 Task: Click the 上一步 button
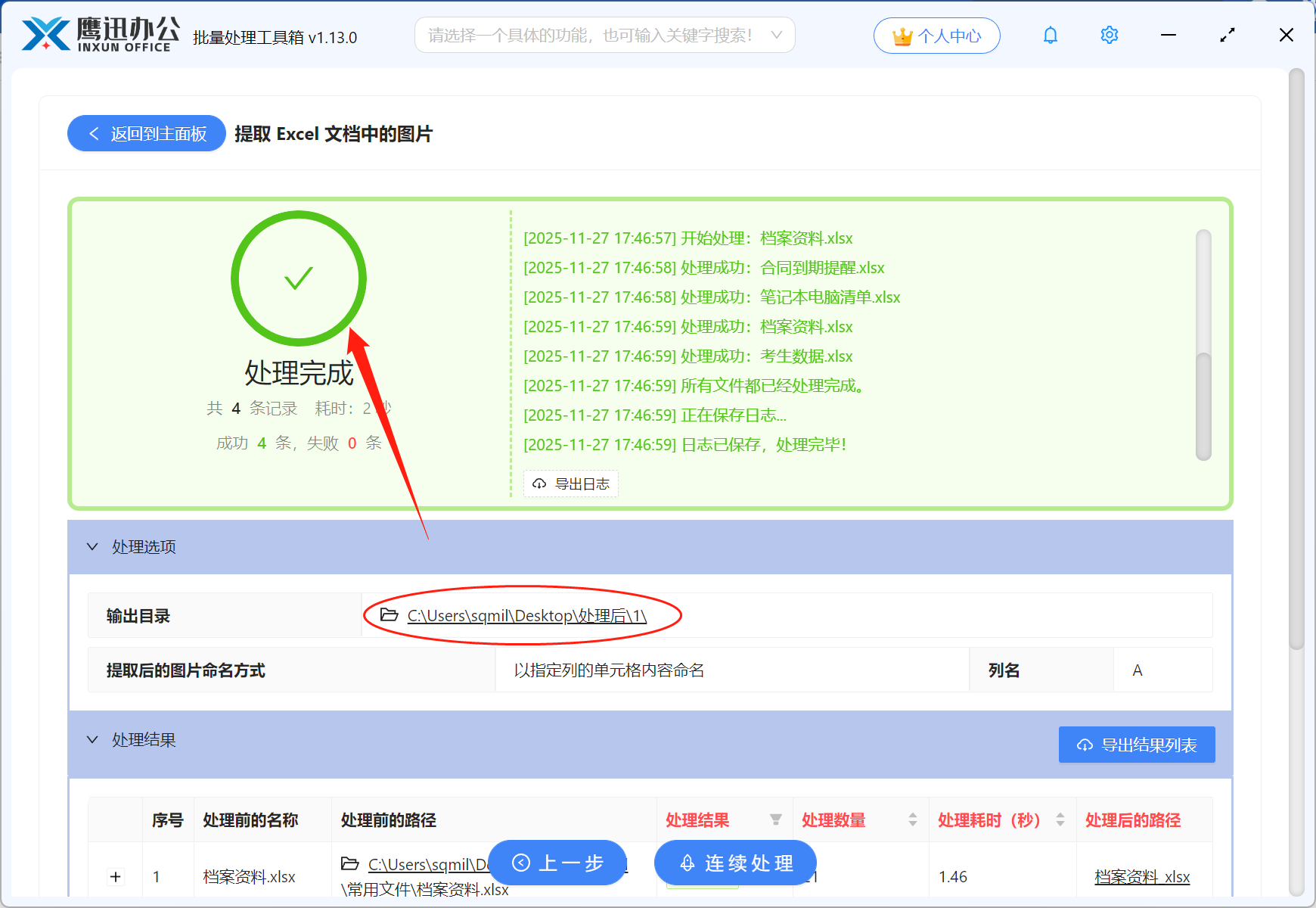coord(557,863)
